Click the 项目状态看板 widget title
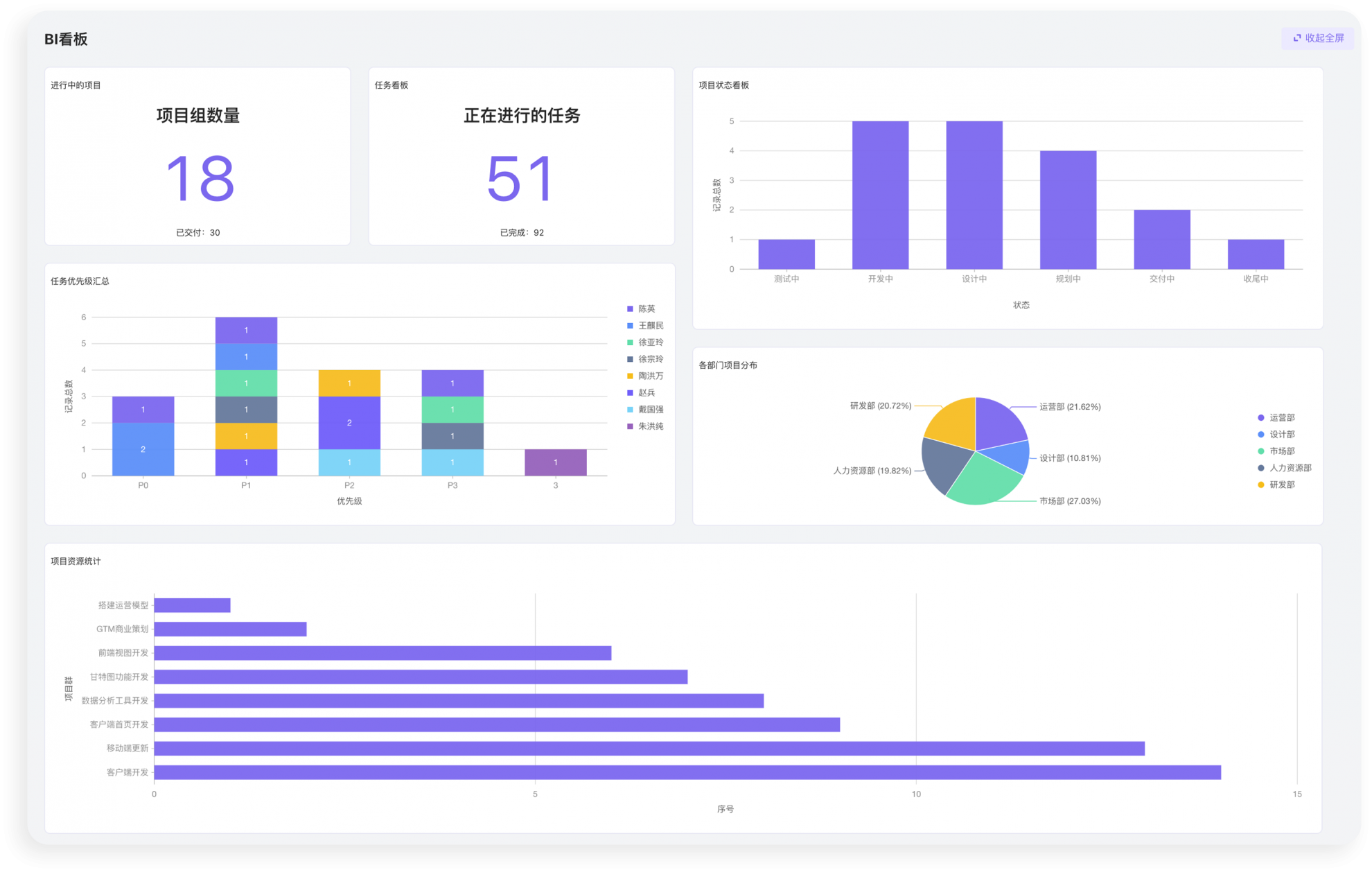The height and width of the screenshot is (872, 1372). tap(723, 85)
